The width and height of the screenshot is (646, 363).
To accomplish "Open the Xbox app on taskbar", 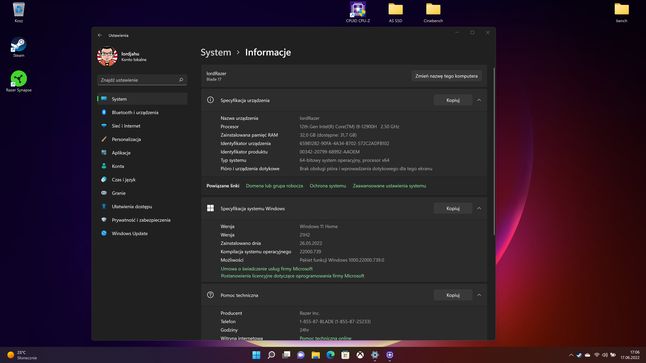I will 360,355.
